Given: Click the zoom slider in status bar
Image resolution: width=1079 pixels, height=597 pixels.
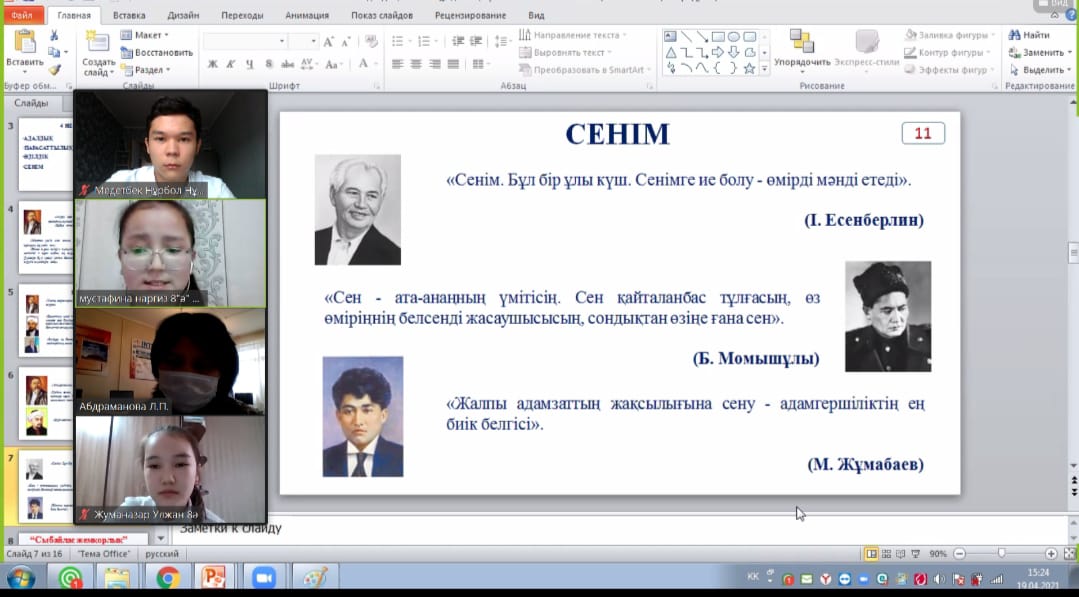Looking at the screenshot, I should (x=1001, y=553).
